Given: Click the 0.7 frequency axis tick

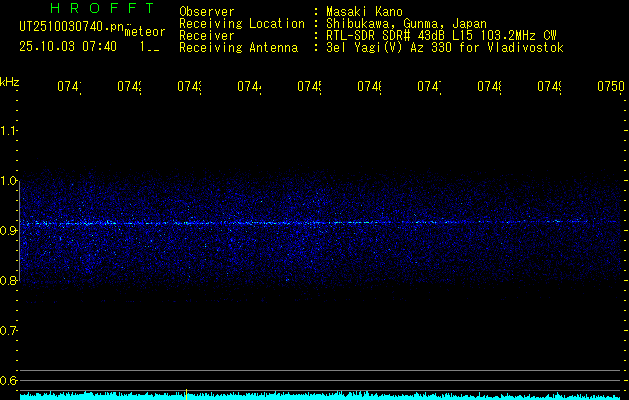Looking at the screenshot, I should 9,330.
